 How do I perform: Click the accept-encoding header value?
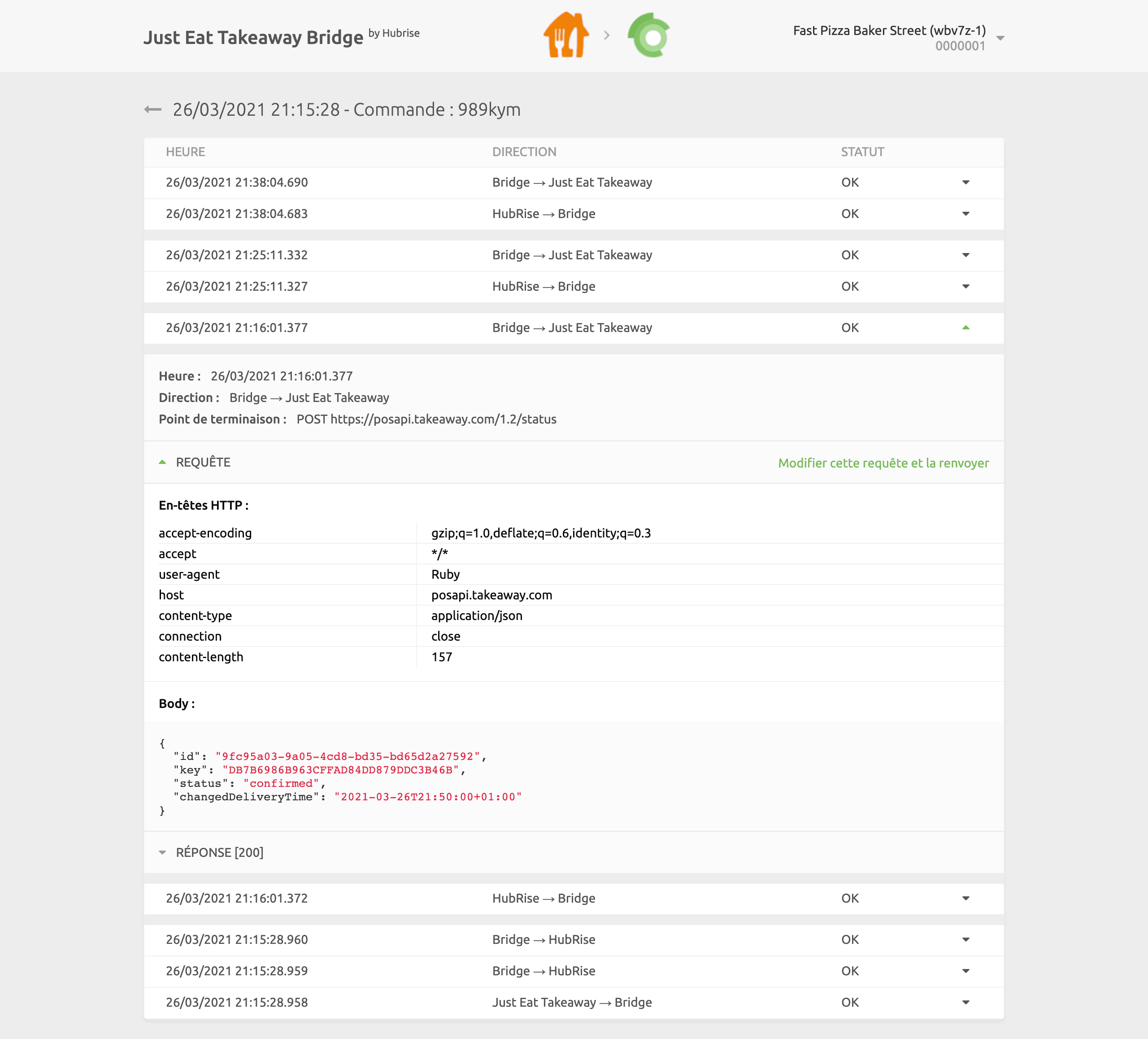click(541, 533)
